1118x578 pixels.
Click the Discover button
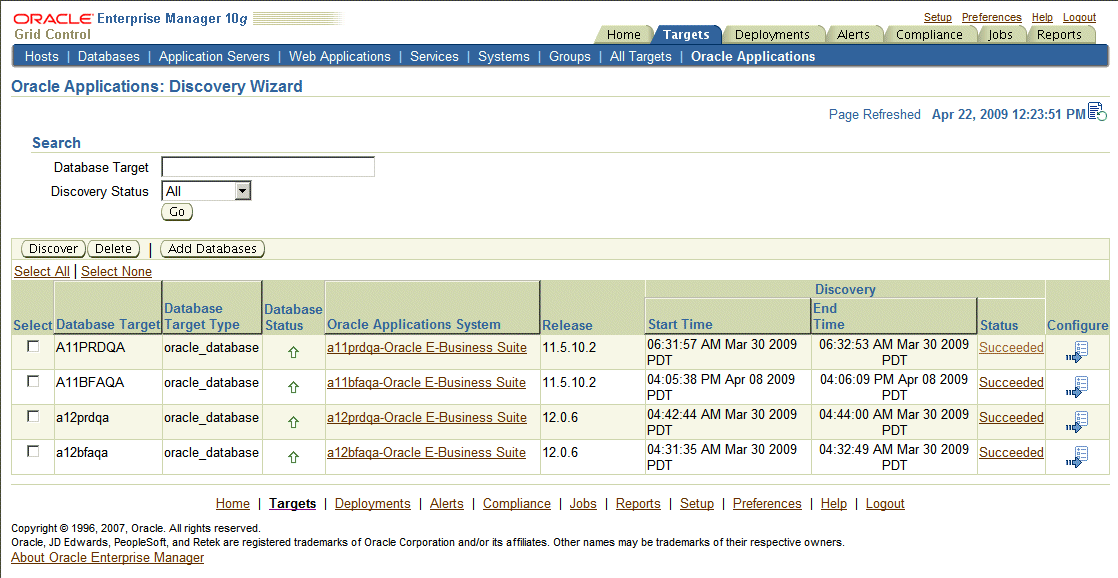(x=53, y=249)
